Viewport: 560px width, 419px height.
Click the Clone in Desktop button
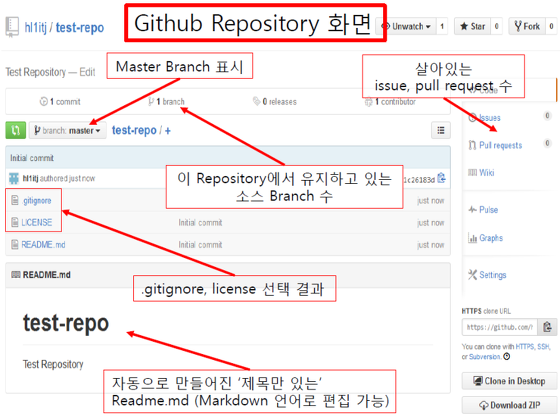click(509, 381)
